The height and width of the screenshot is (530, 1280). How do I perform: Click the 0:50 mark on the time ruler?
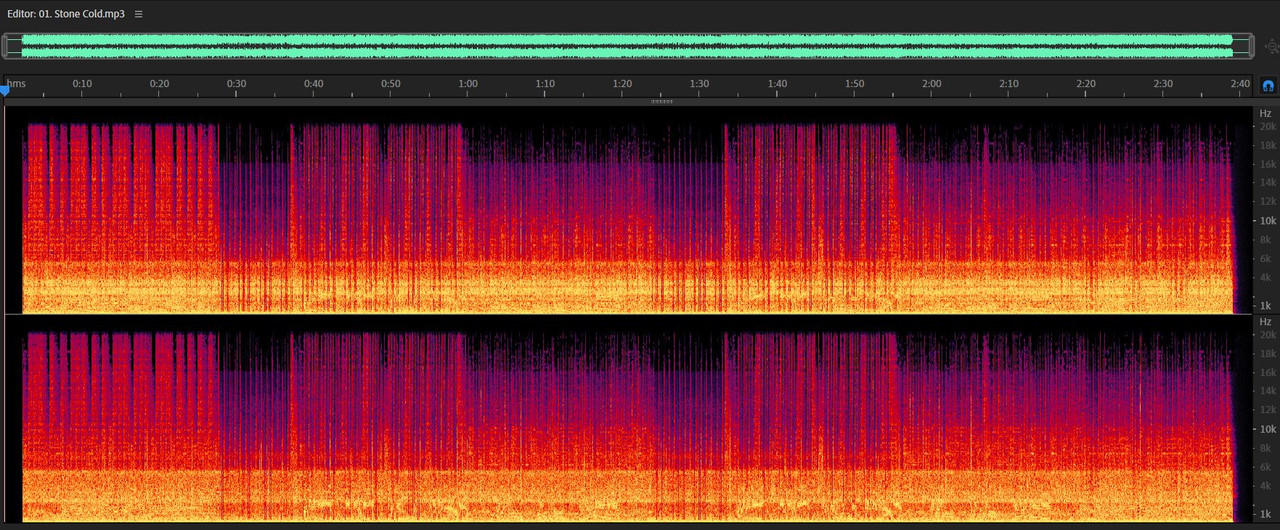click(x=390, y=83)
